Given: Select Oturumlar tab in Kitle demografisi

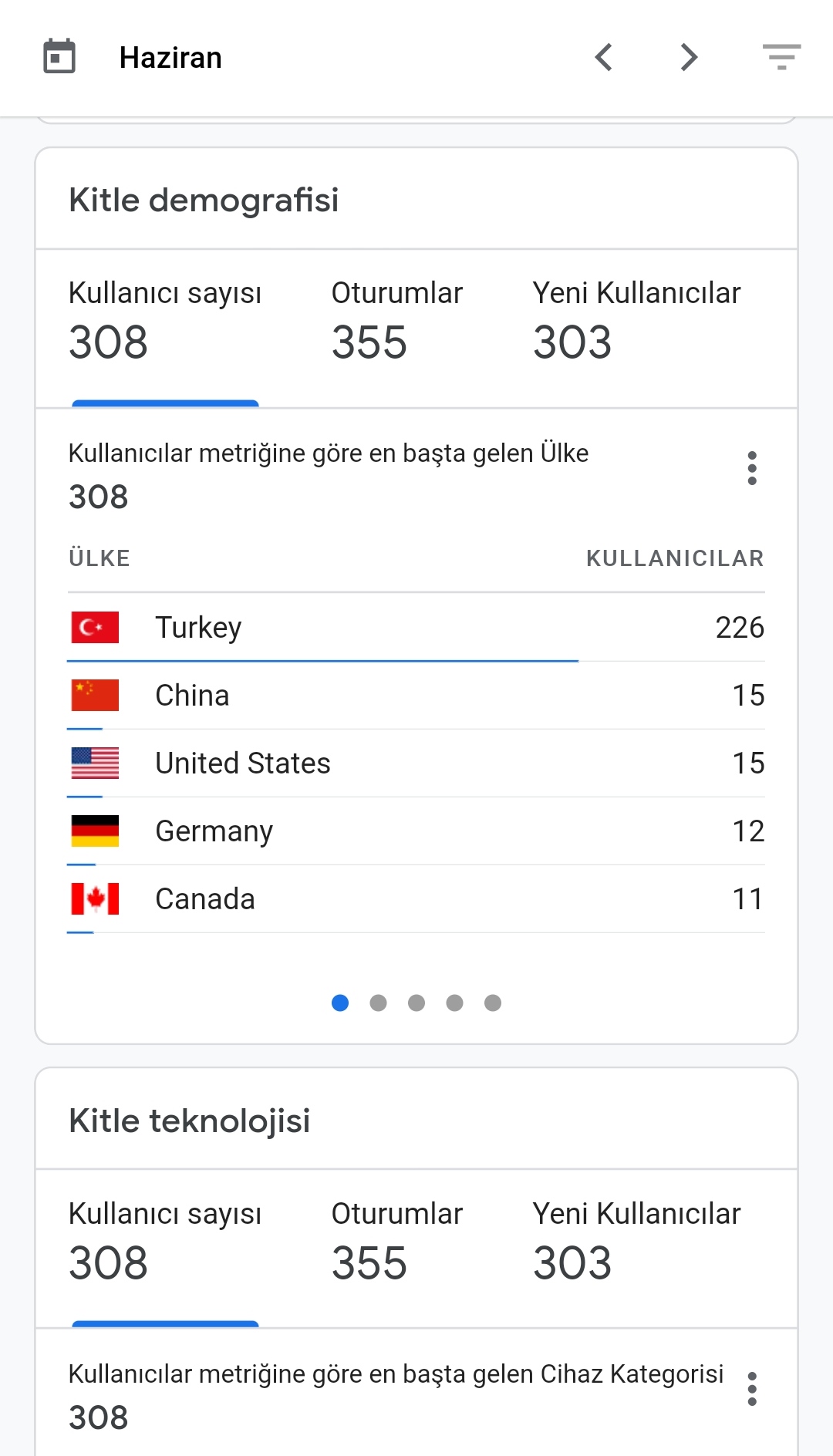Looking at the screenshot, I should point(397,321).
